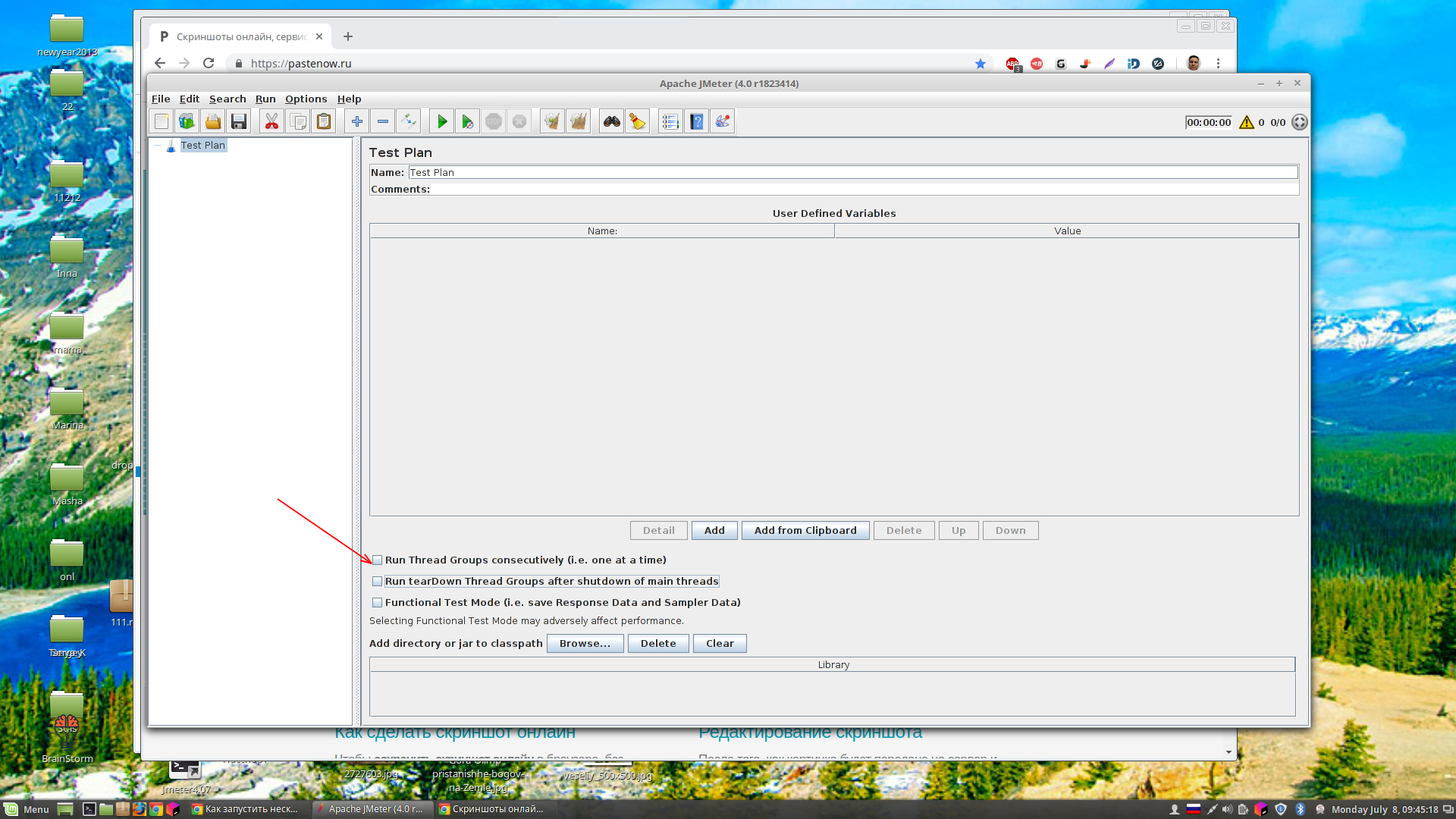The height and width of the screenshot is (819, 1456).
Task: Click the browser address bar URL
Action: tap(301, 64)
